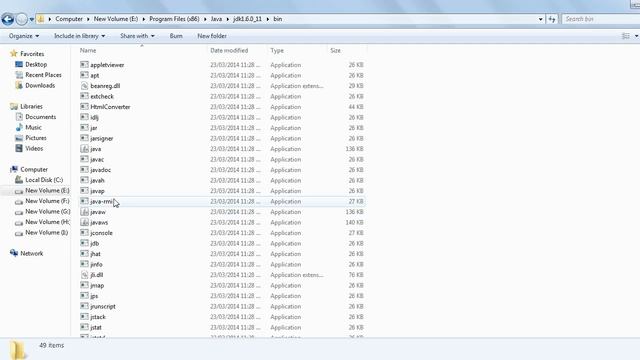This screenshot has width=640, height=360.
Task: Open New Volume (H:) drive
Action: tap(47, 222)
